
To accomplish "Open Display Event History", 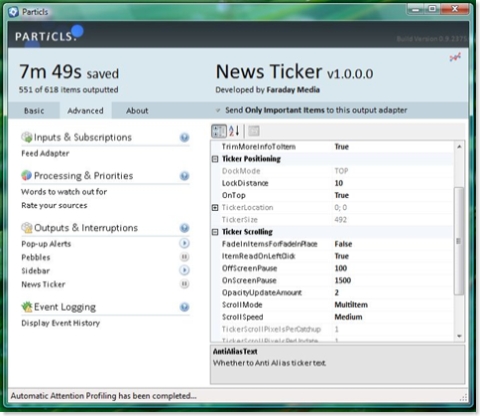I will point(61,323).
